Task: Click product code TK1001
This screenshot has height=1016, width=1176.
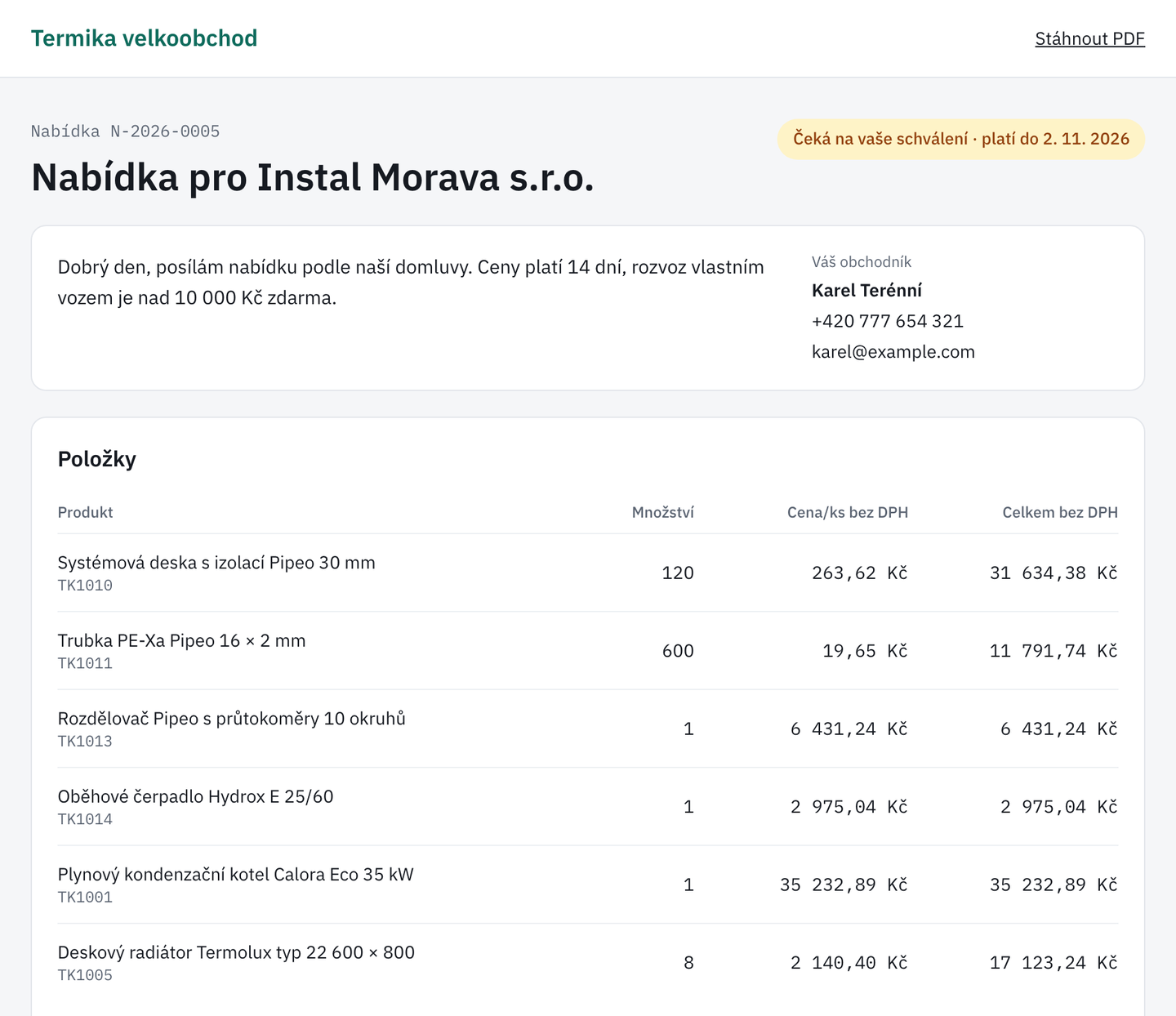Action: point(85,898)
